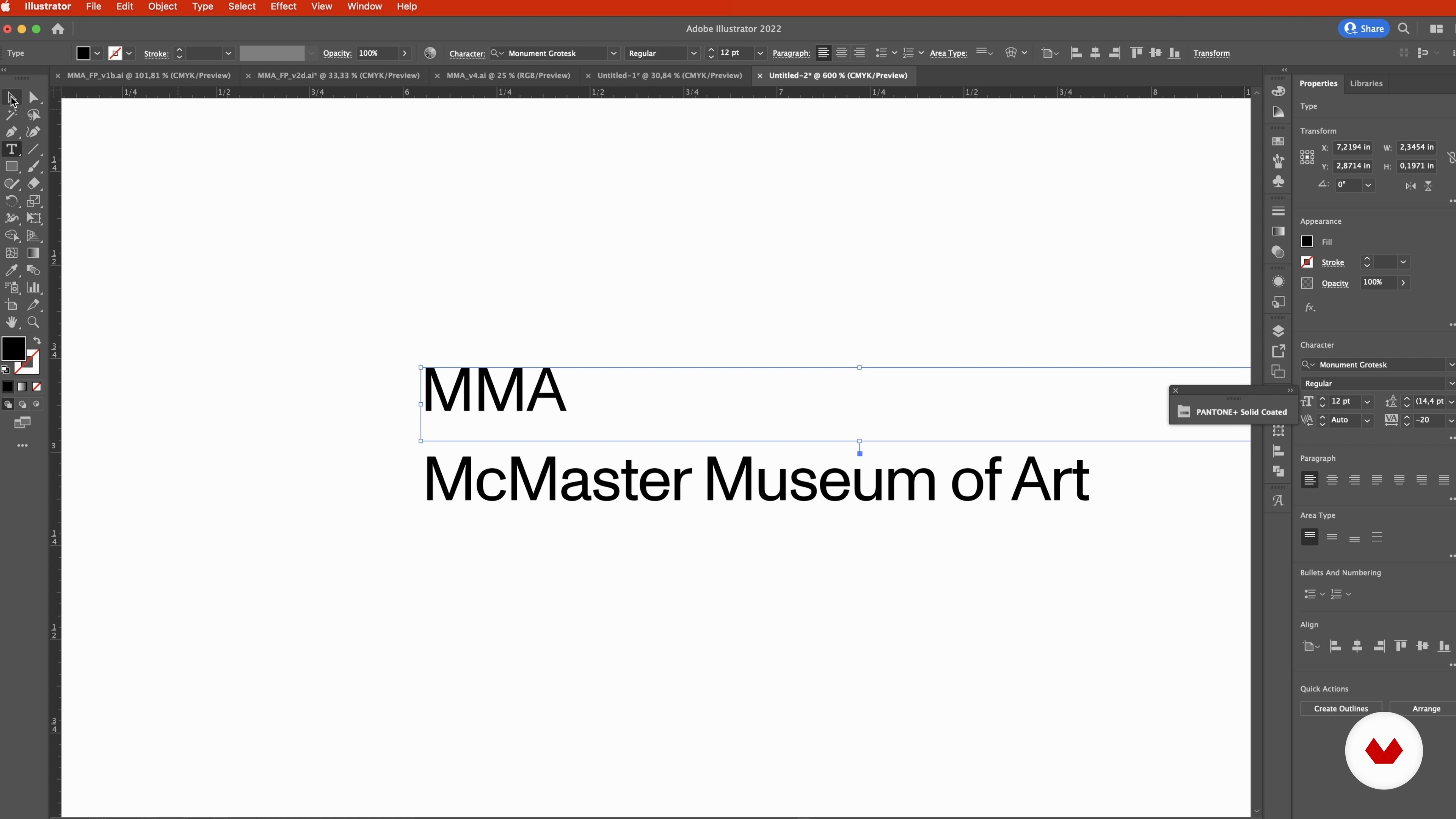Viewport: 1456px width, 819px height.
Task: Click Transform link in control bar
Action: coord(1211,53)
